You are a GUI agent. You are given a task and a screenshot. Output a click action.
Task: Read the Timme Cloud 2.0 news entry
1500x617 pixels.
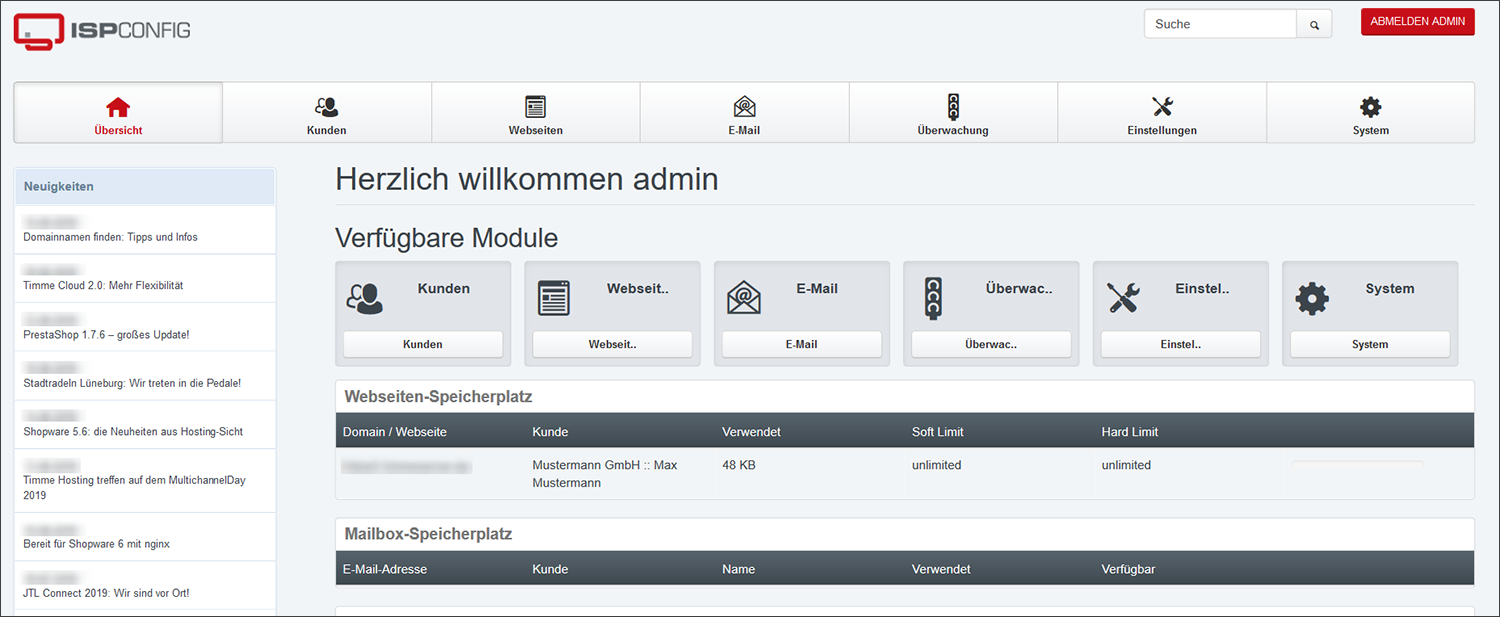[x=103, y=285]
